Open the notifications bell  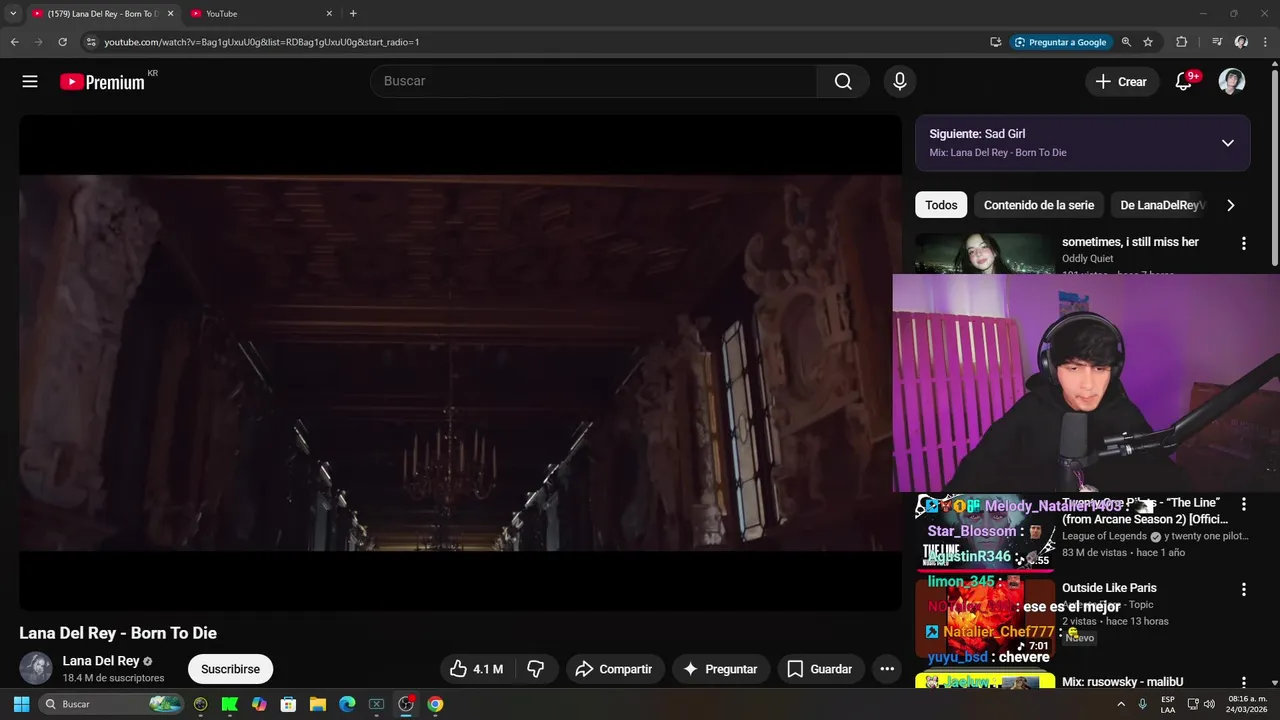pyautogui.click(x=1184, y=82)
